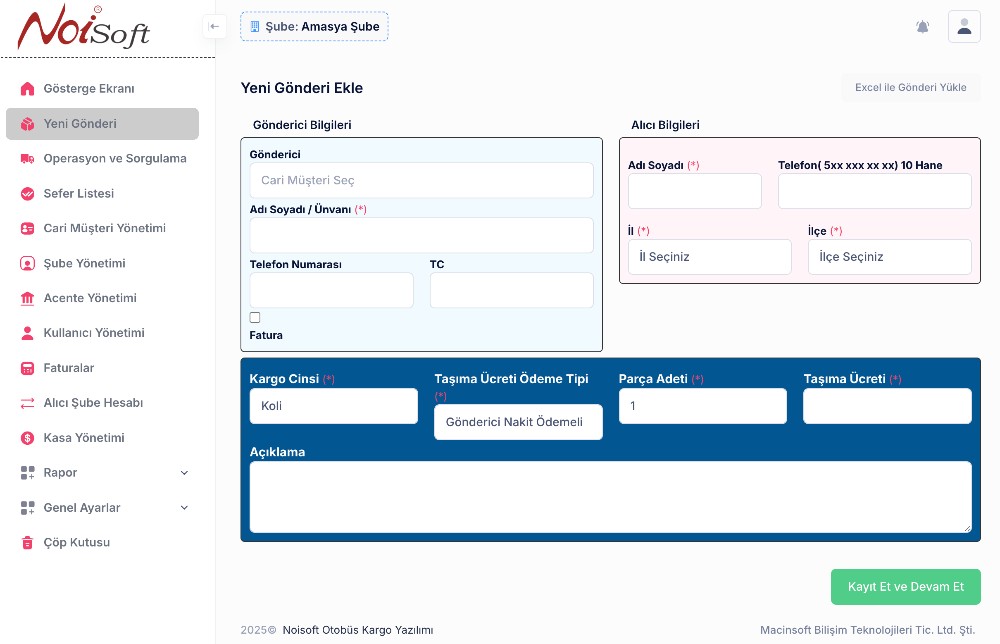Viewport: 1000px width, 644px height.
Task: Click the Acente Yönetimi building icon
Action: click(x=27, y=298)
